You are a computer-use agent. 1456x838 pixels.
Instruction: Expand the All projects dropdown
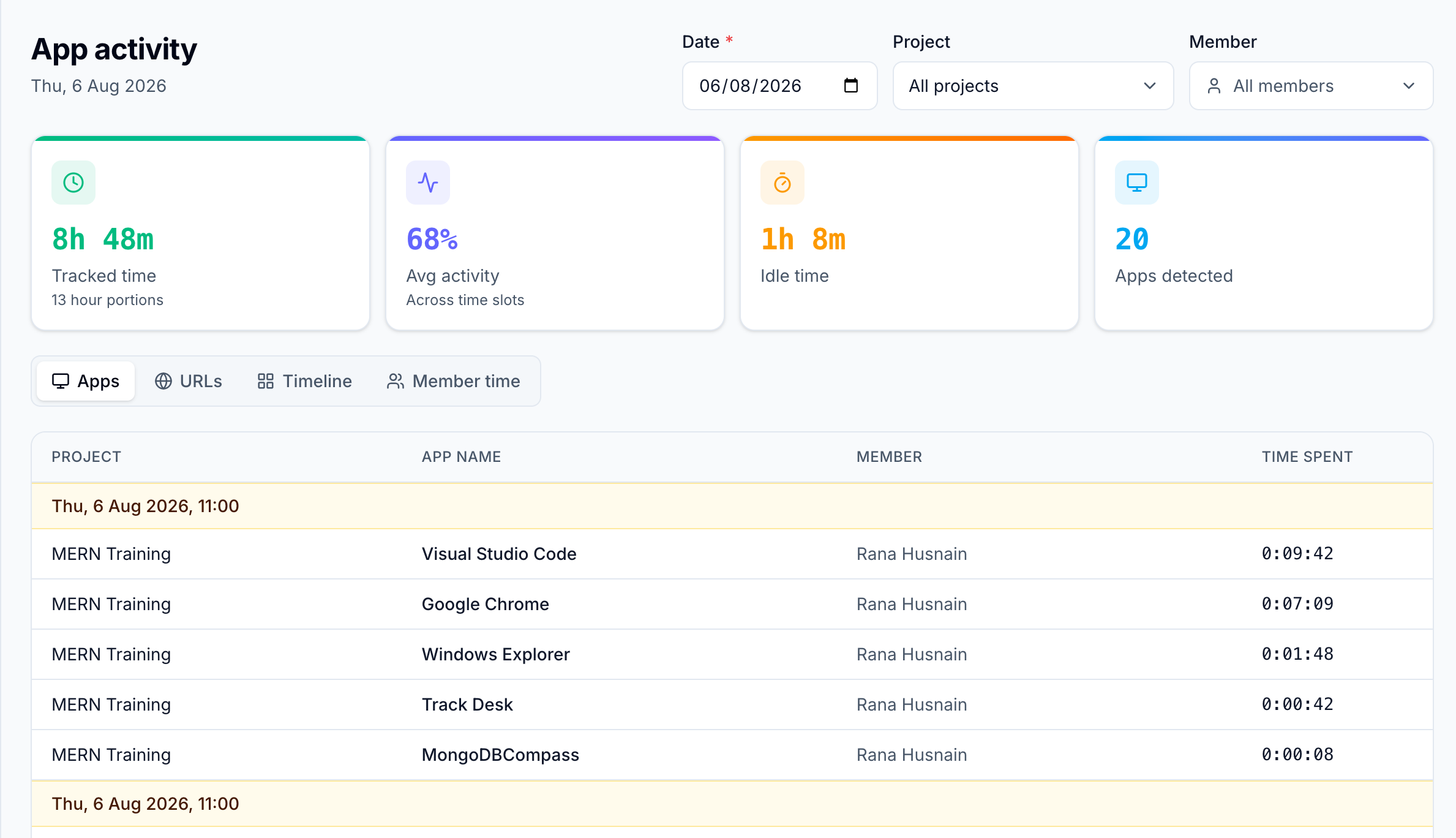pos(1033,86)
